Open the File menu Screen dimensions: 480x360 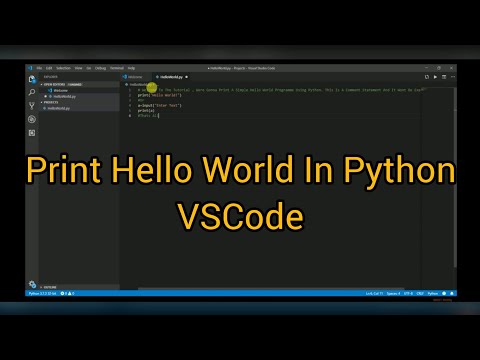coord(39,68)
